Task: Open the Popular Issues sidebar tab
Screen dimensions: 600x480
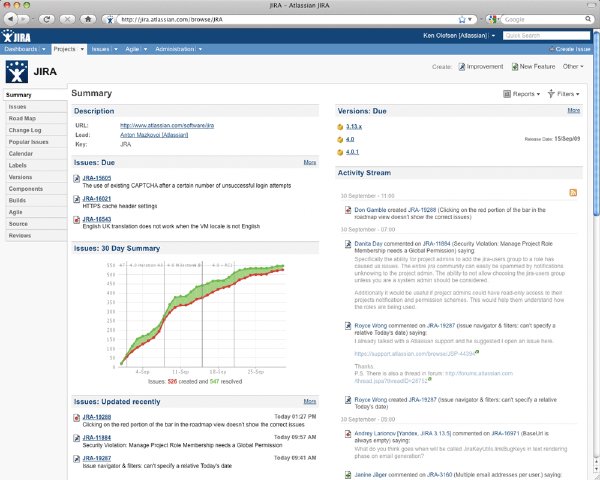Action: [36, 142]
